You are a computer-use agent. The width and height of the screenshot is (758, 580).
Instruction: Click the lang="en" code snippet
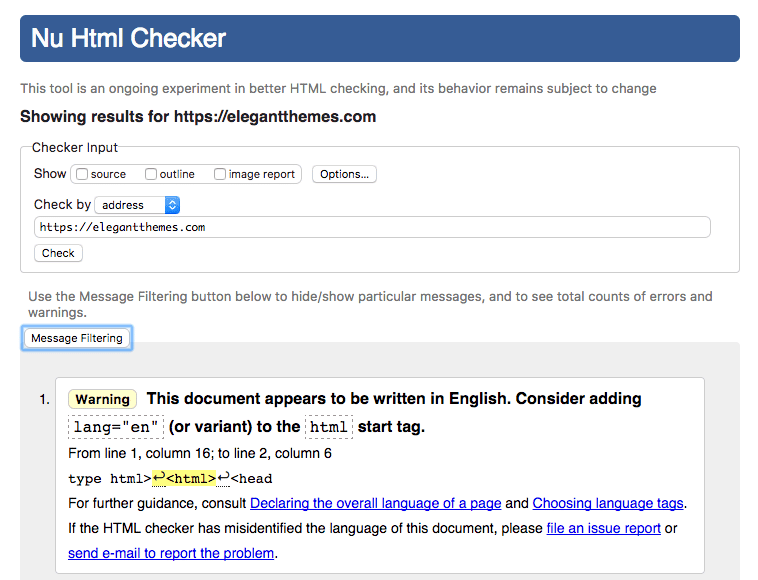click(x=116, y=427)
